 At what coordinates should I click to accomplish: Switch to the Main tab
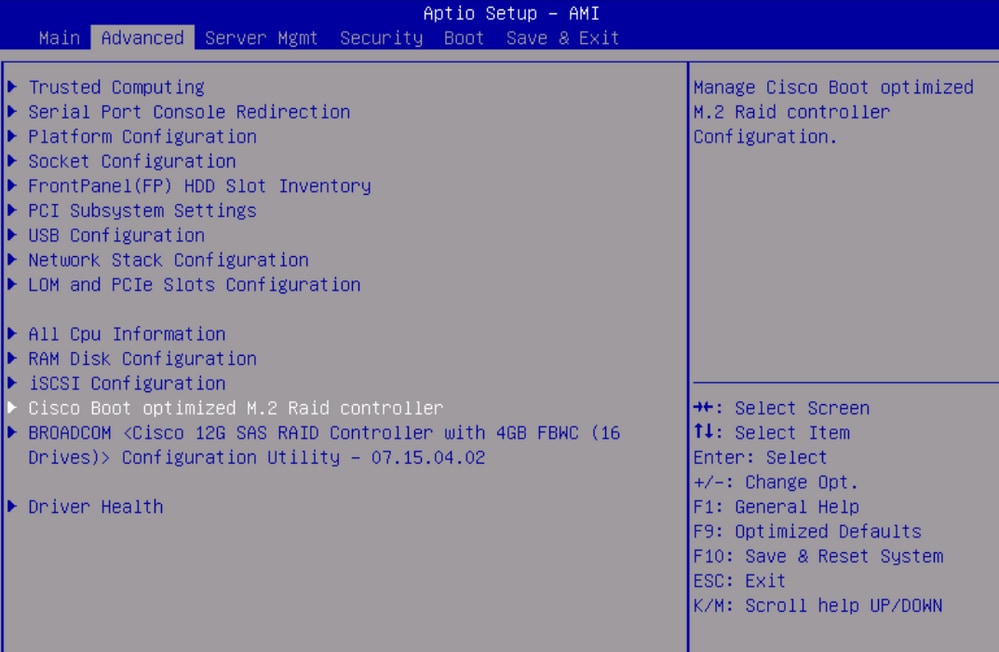(x=59, y=38)
